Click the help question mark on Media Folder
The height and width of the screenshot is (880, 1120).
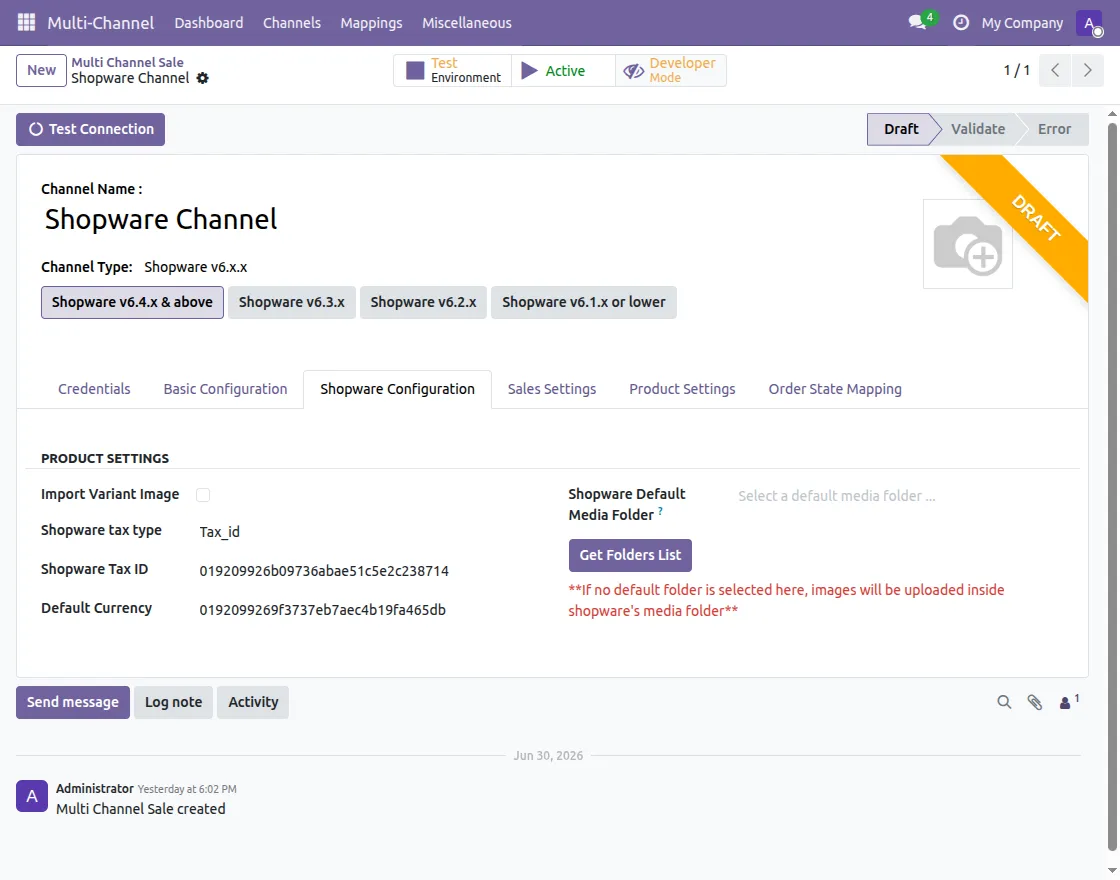tap(660, 511)
